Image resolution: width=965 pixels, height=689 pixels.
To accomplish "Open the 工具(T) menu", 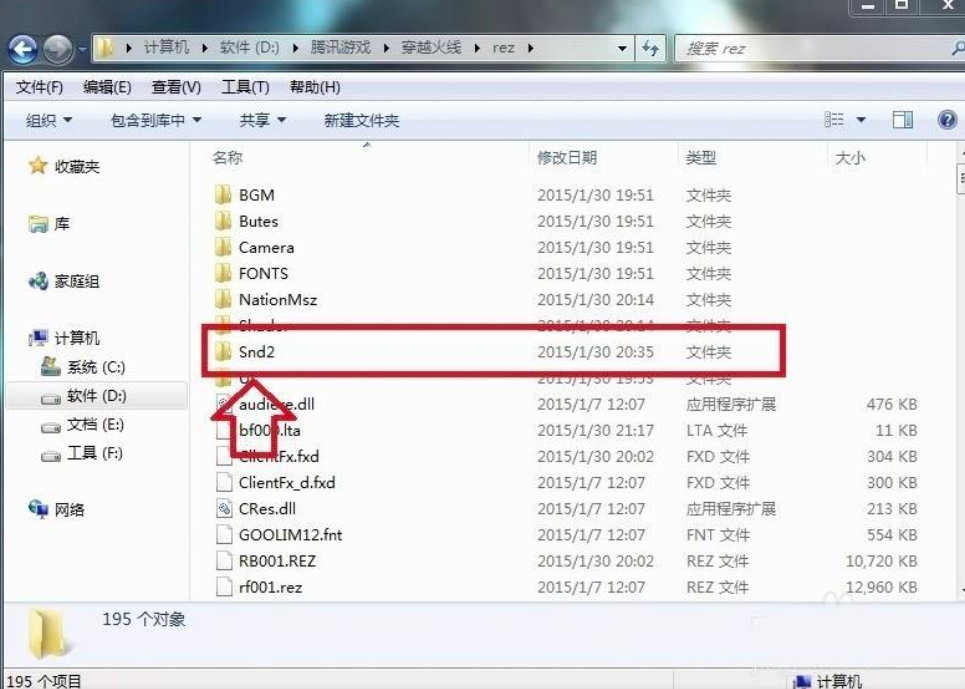I will 245,87.
